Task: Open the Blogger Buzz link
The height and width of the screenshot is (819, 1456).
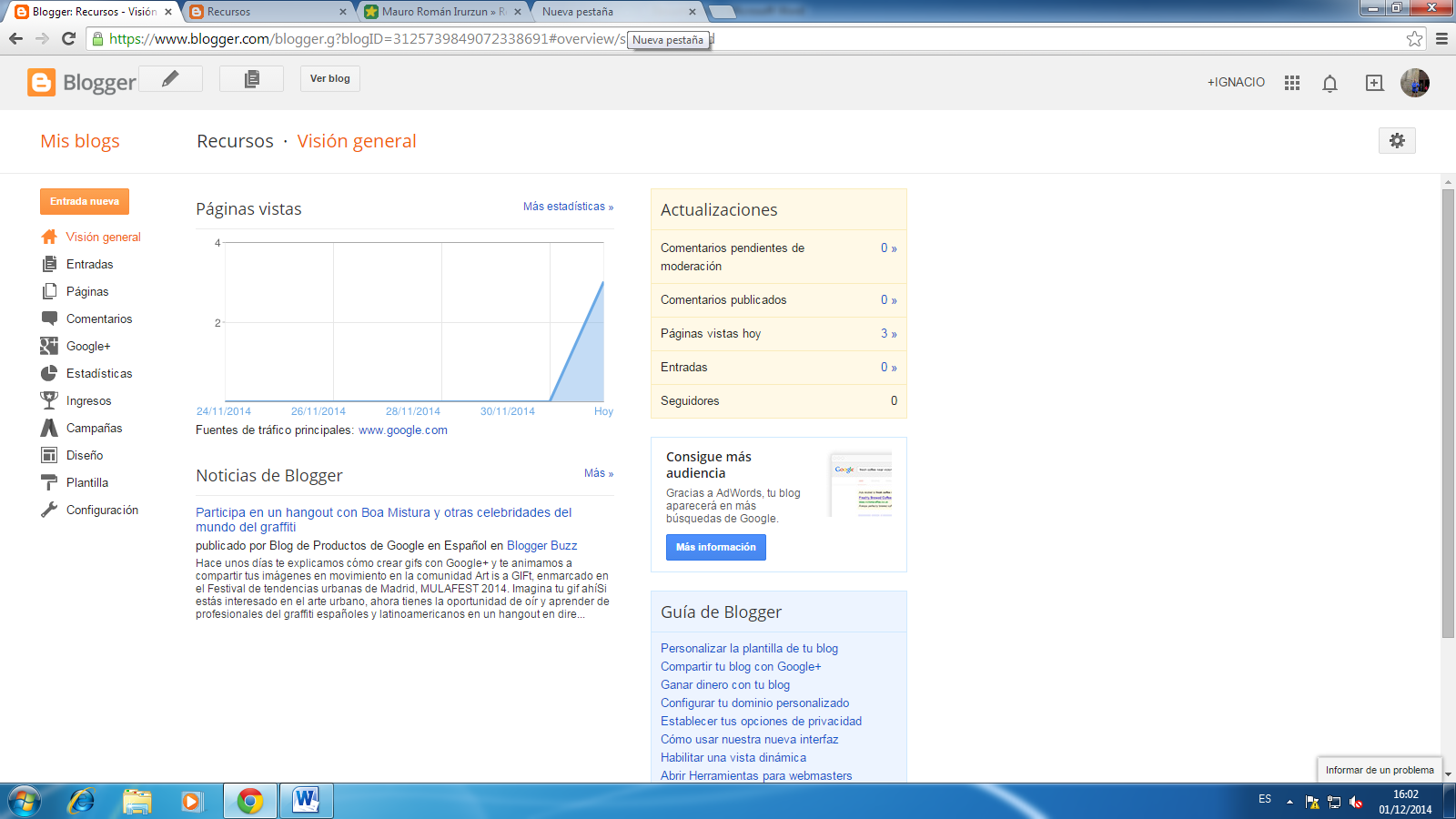Action: 542,545
